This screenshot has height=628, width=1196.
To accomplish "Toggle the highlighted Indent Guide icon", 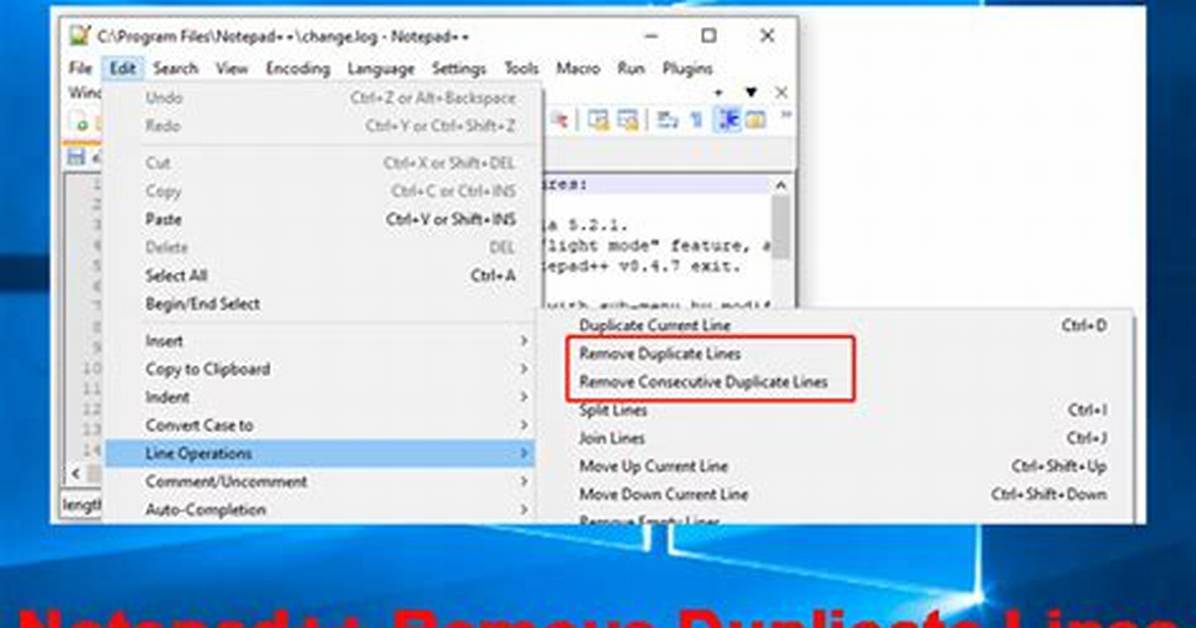I will pos(728,120).
